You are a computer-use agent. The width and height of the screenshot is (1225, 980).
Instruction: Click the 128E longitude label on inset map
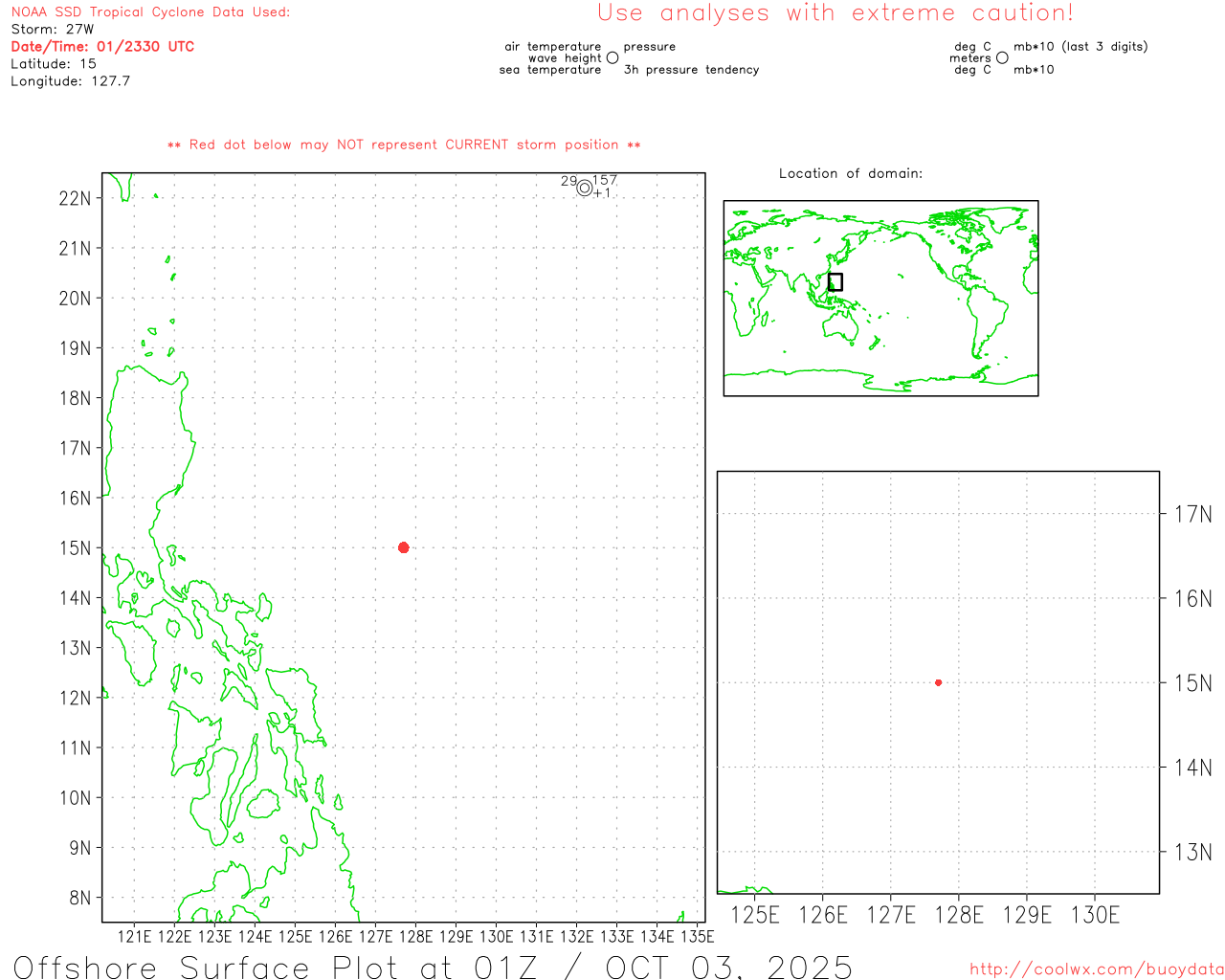(x=959, y=915)
